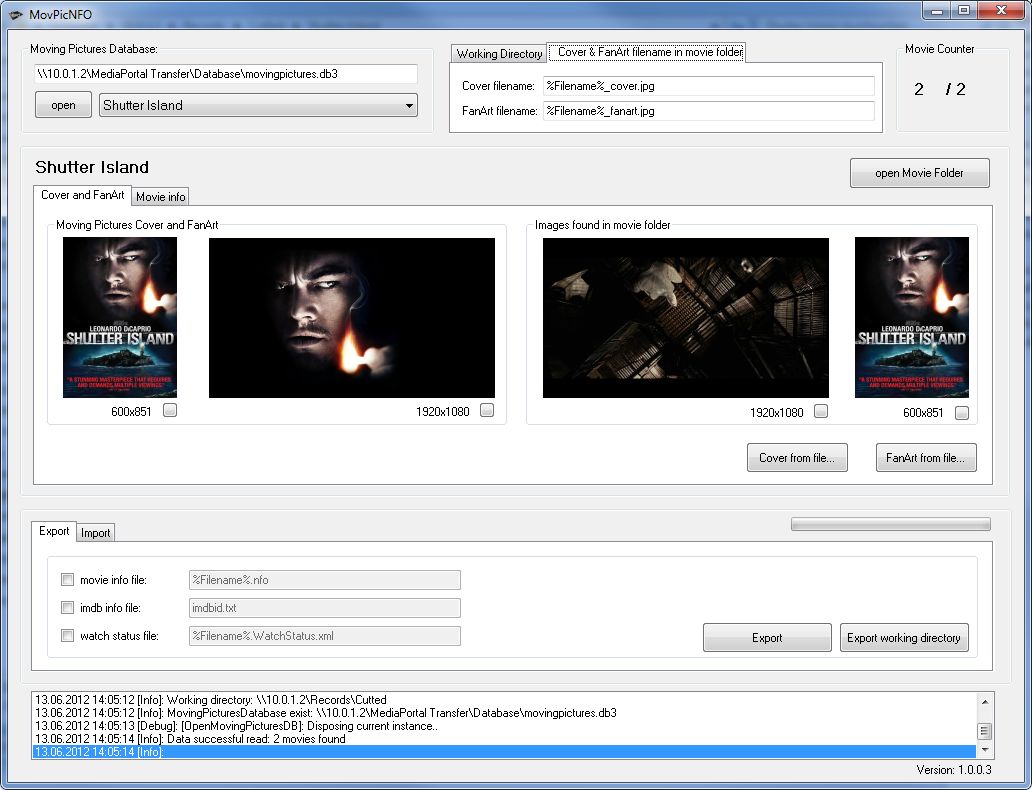Click the movie counter value '2 / 2'
The height and width of the screenshot is (790, 1032).
pyautogui.click(x=940, y=90)
